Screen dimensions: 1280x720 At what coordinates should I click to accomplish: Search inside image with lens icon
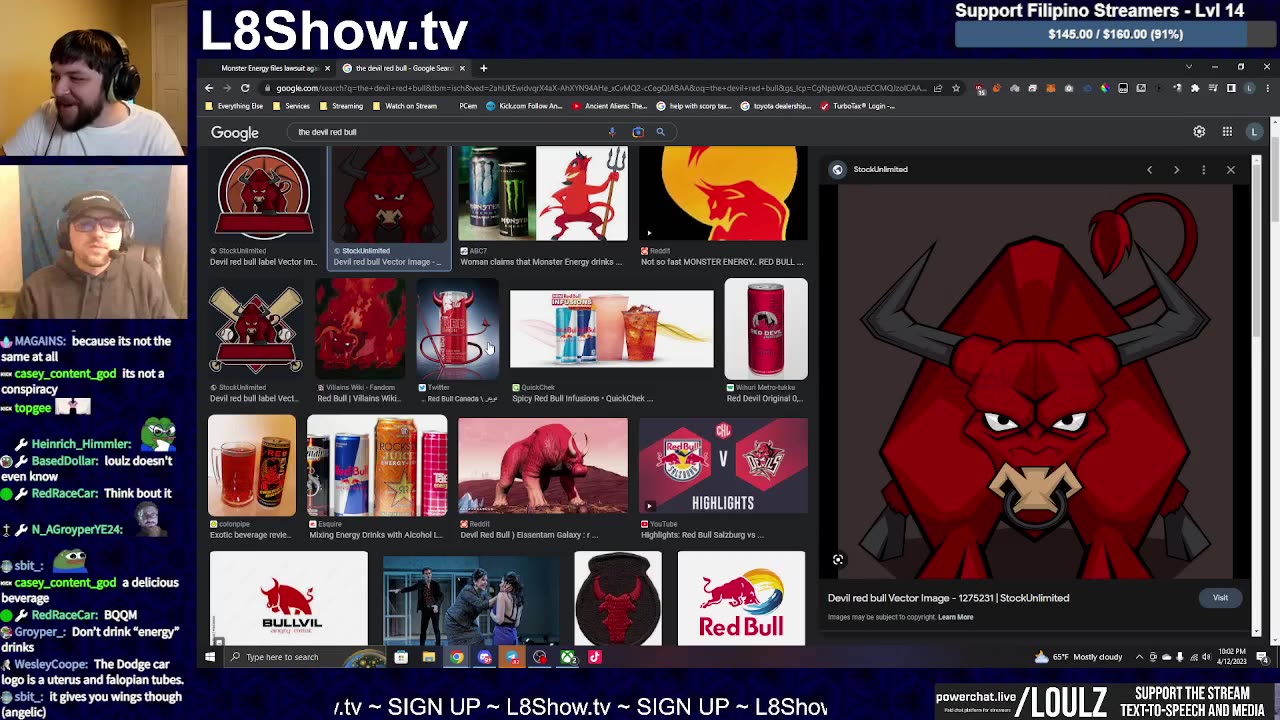coord(838,560)
